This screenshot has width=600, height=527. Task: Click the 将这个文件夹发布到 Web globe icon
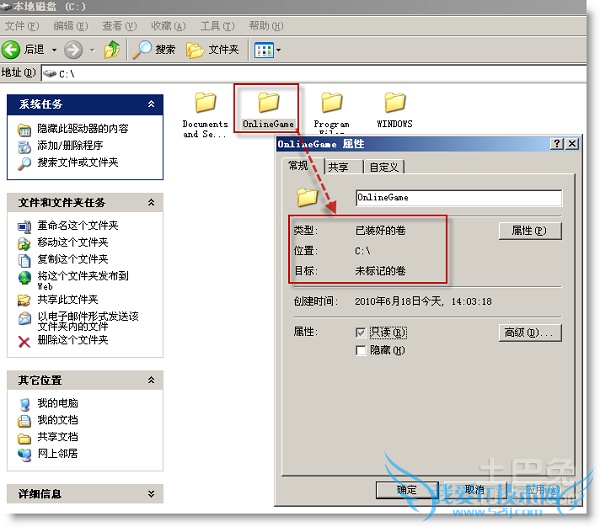coord(24,278)
